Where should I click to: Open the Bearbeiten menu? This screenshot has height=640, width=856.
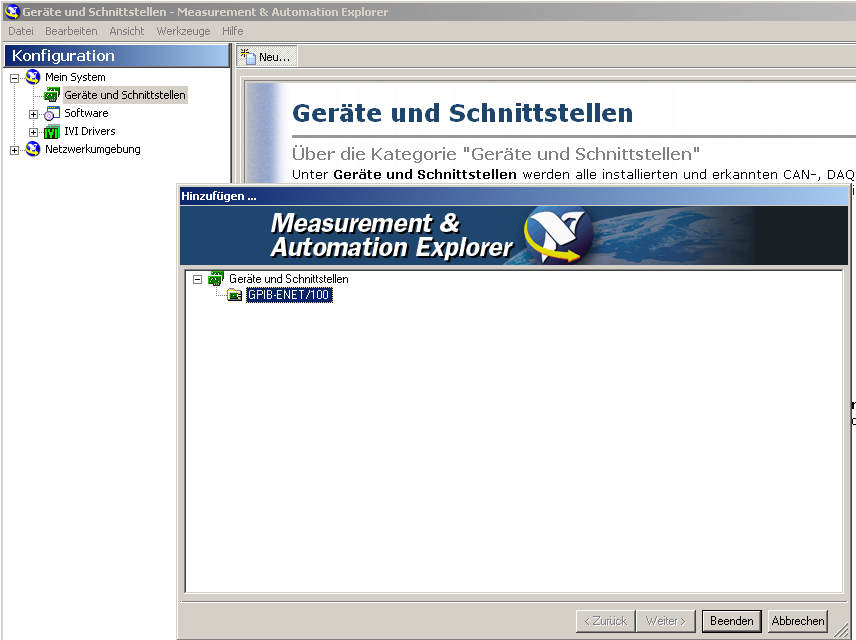[72, 31]
